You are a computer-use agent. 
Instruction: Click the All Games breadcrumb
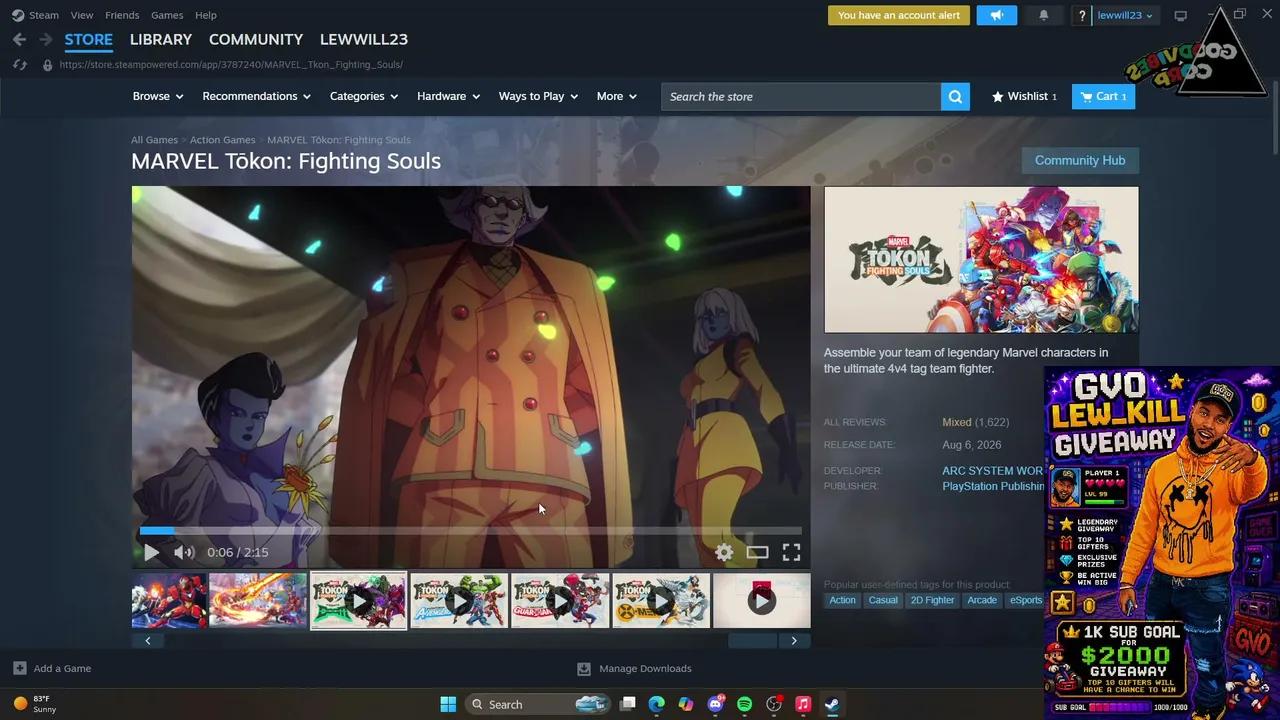coord(154,140)
